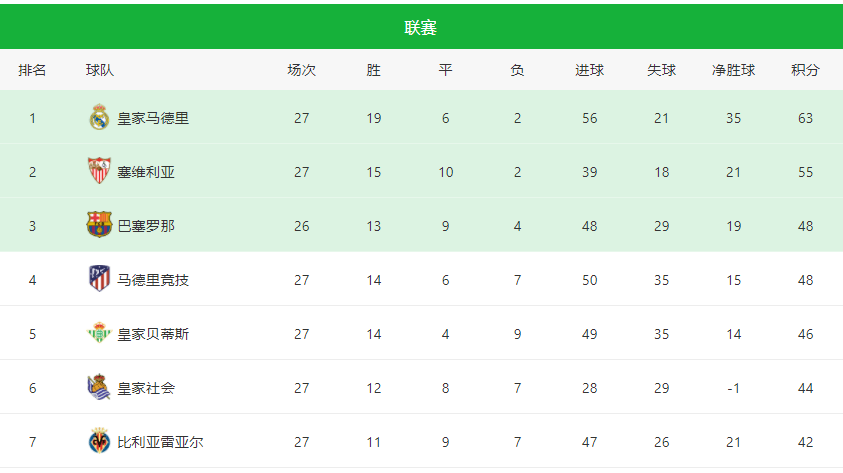Open the 马德里竞技 team link
843x473 pixels.
click(x=153, y=280)
